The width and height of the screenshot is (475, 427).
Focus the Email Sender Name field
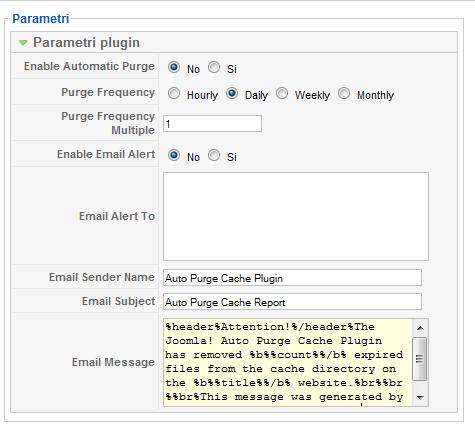point(292,278)
